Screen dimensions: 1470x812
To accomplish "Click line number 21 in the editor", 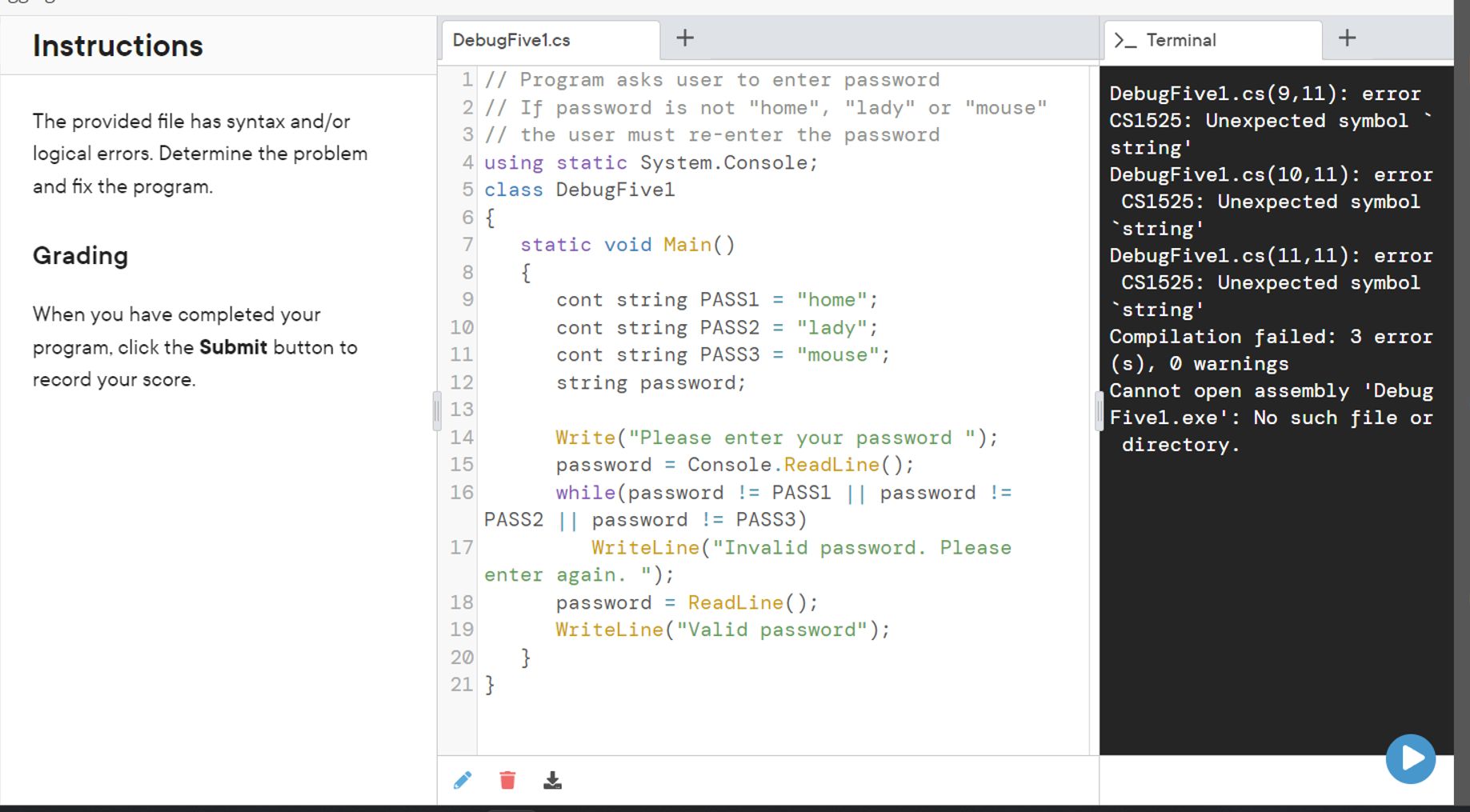I will pos(460,685).
